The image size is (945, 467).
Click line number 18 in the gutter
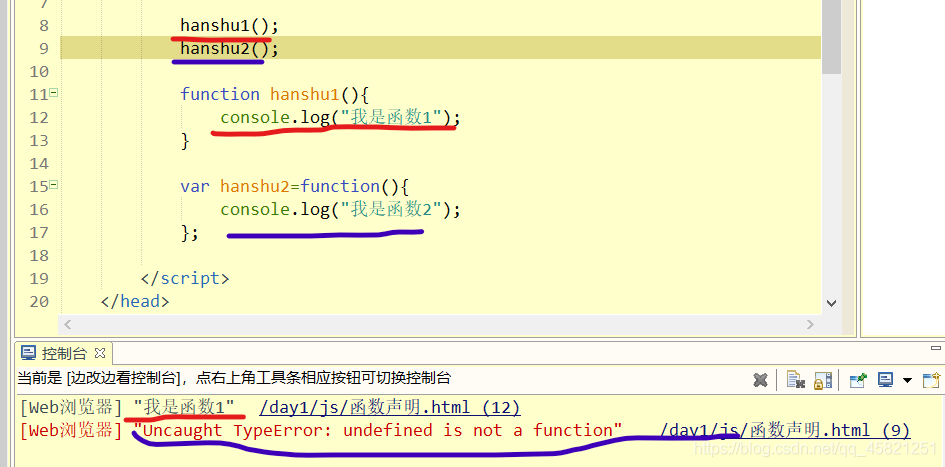(39, 255)
